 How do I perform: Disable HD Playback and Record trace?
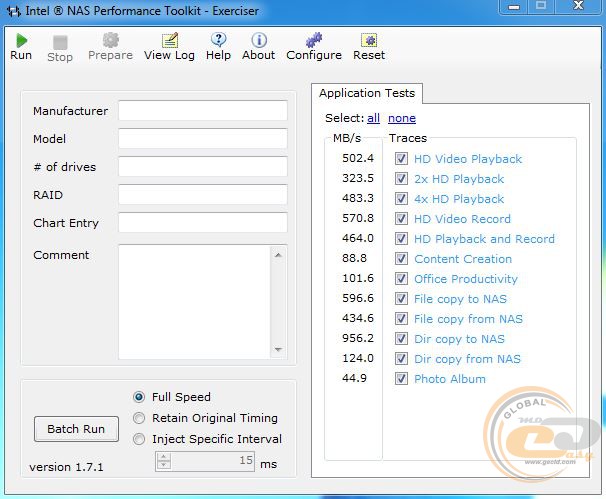pos(401,238)
